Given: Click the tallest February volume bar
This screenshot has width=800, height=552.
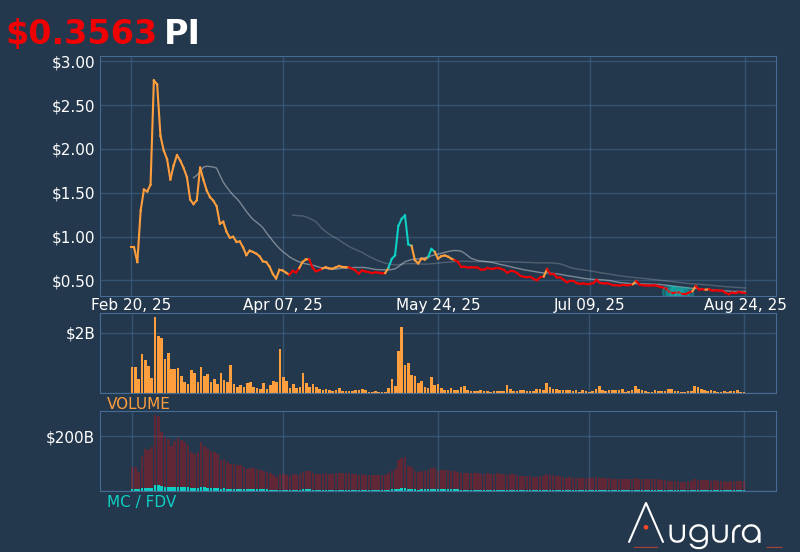Looking at the screenshot, I should (x=155, y=355).
